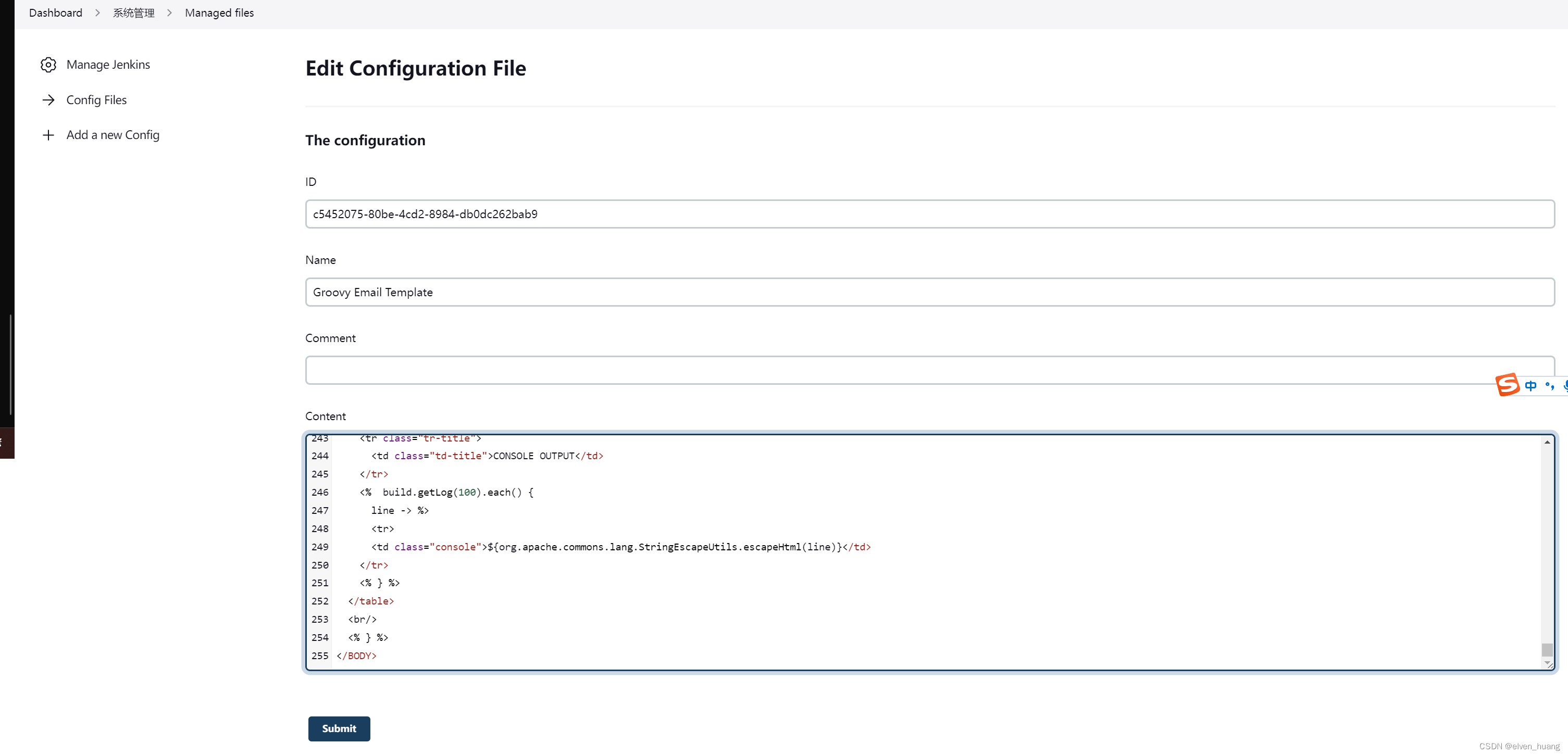Open the Managed files breadcrumb
Screen dimensions: 1568x756
point(219,13)
